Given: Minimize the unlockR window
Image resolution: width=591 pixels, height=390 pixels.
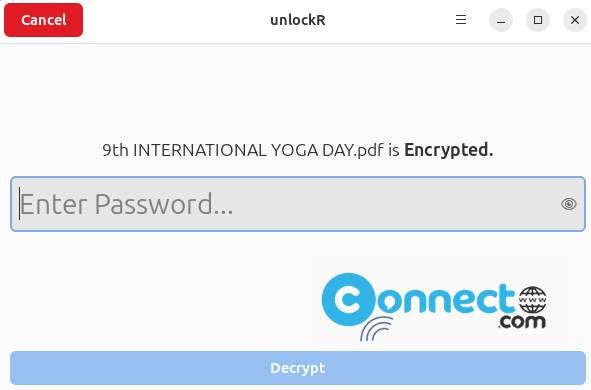Looking at the screenshot, I should point(501,20).
